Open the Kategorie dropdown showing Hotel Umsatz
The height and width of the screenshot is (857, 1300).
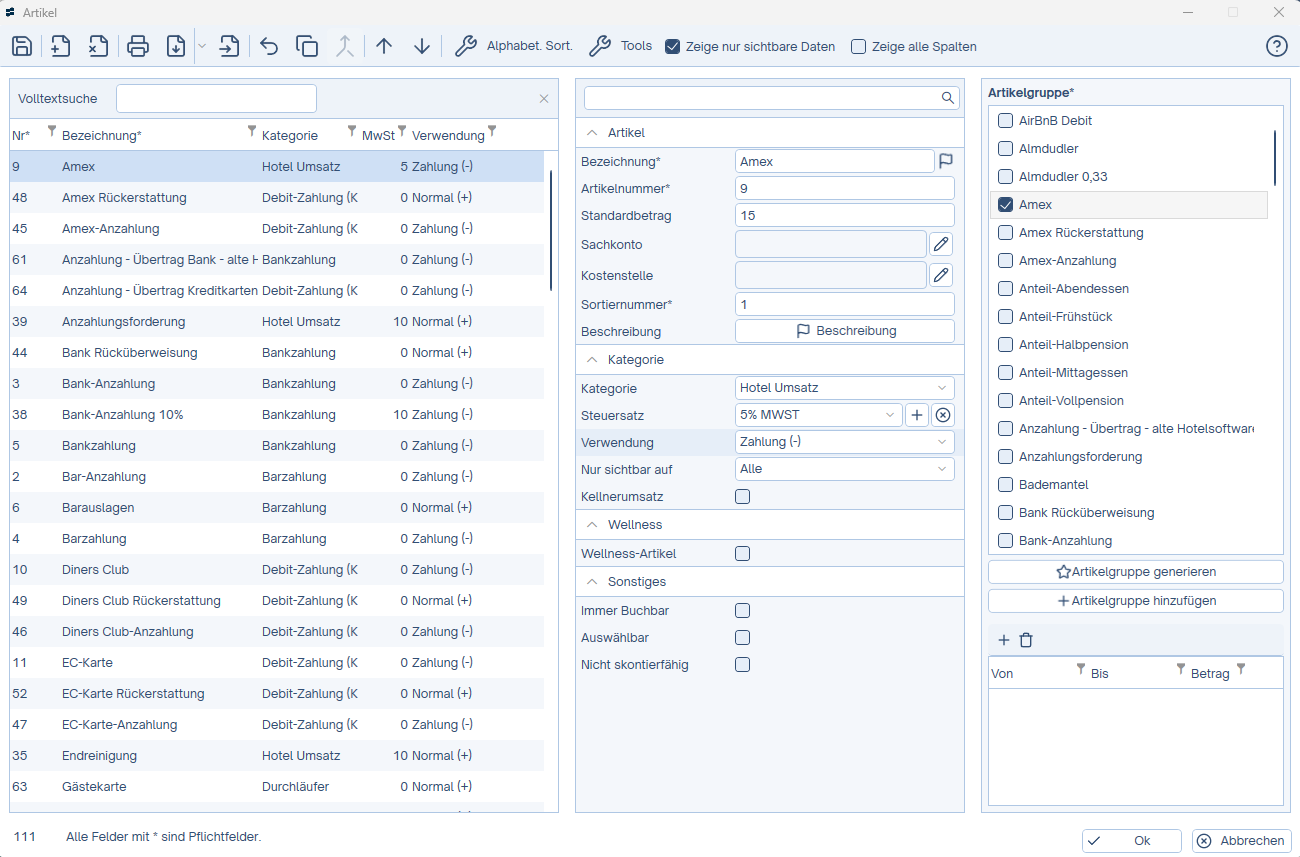pyautogui.click(x=844, y=388)
